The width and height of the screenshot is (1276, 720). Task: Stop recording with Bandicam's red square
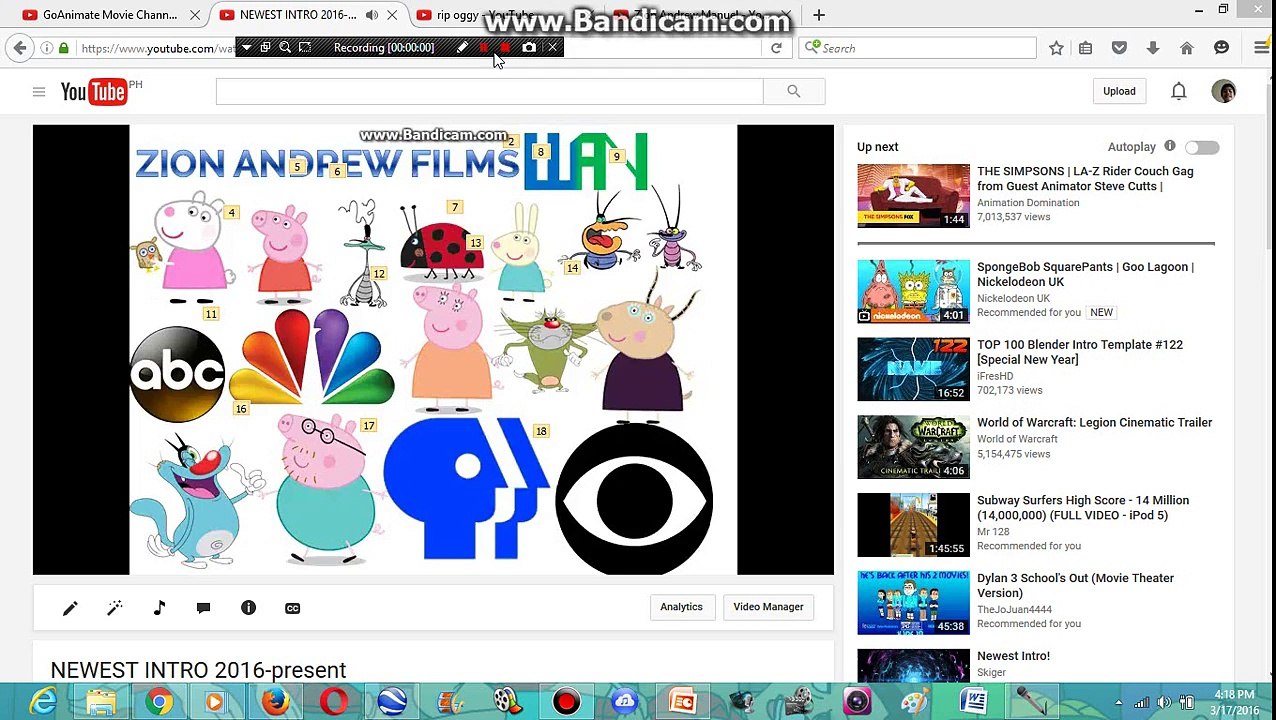point(505,48)
